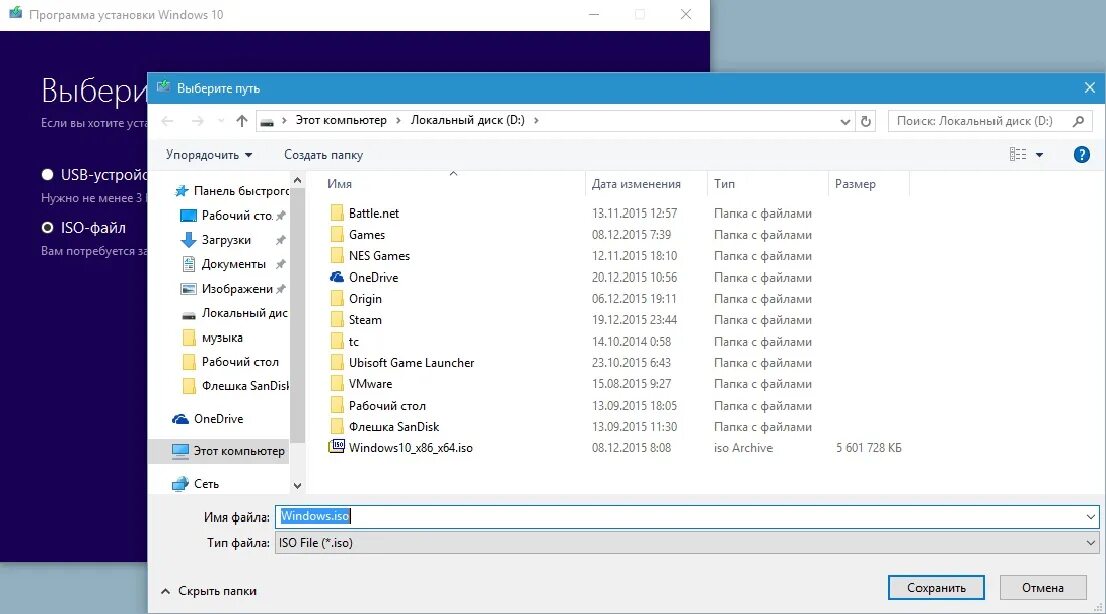1106x614 pixels.
Task: Select the NES Games folder
Action: (x=379, y=255)
